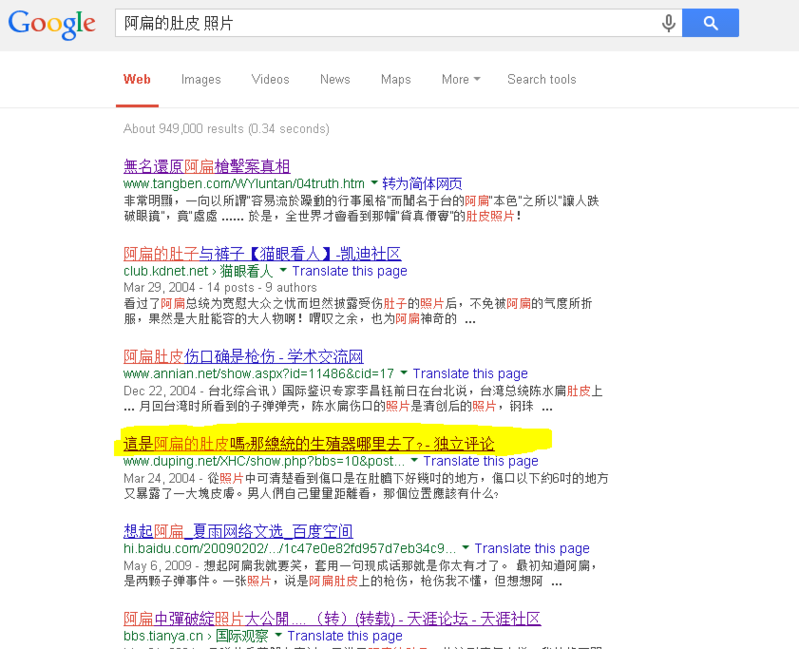Click Translate this page for annian.net result

pos(470,373)
